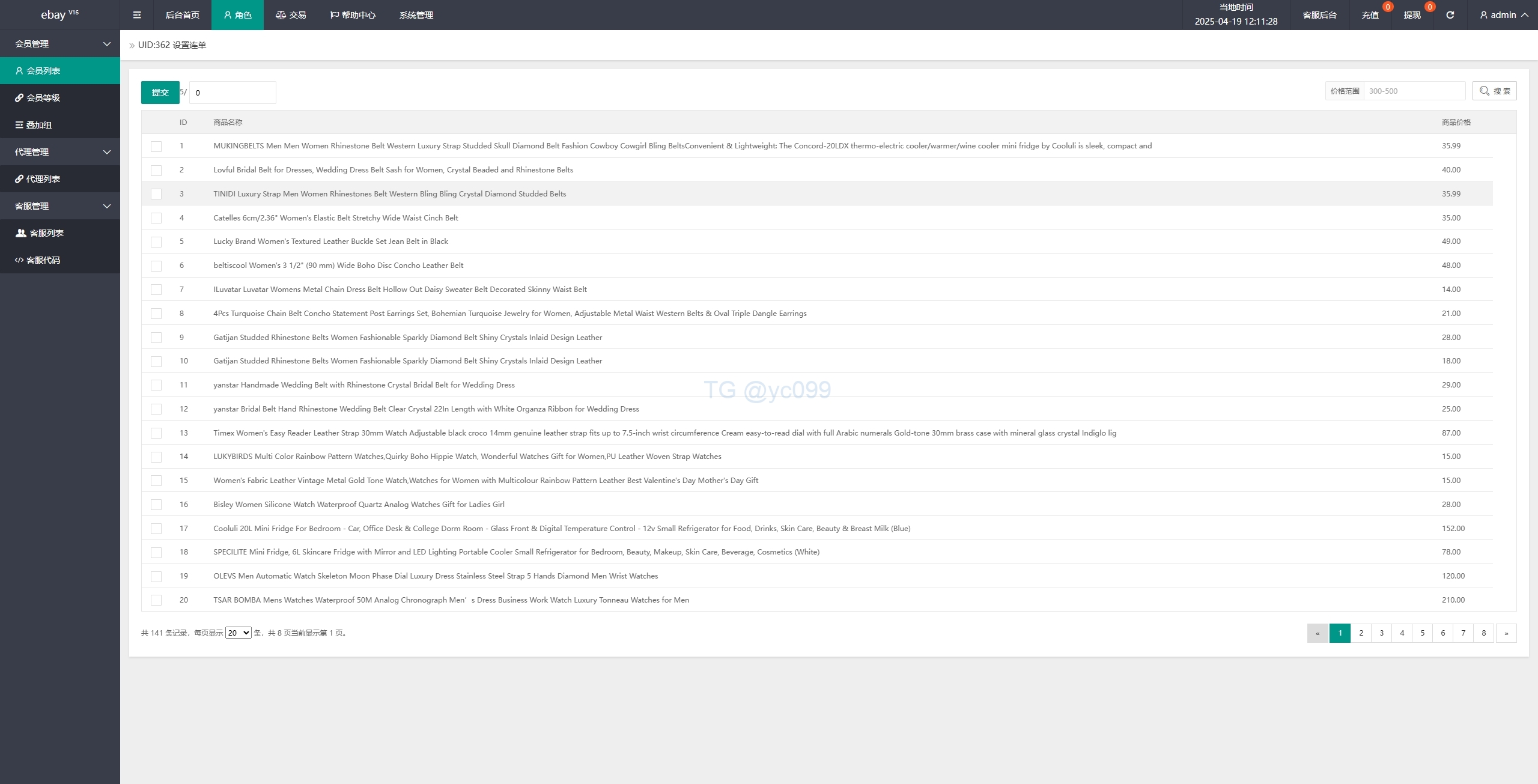Screen dimensions: 1538x784
Task: Open the 叠加组 list icon item
Action: 19,125
